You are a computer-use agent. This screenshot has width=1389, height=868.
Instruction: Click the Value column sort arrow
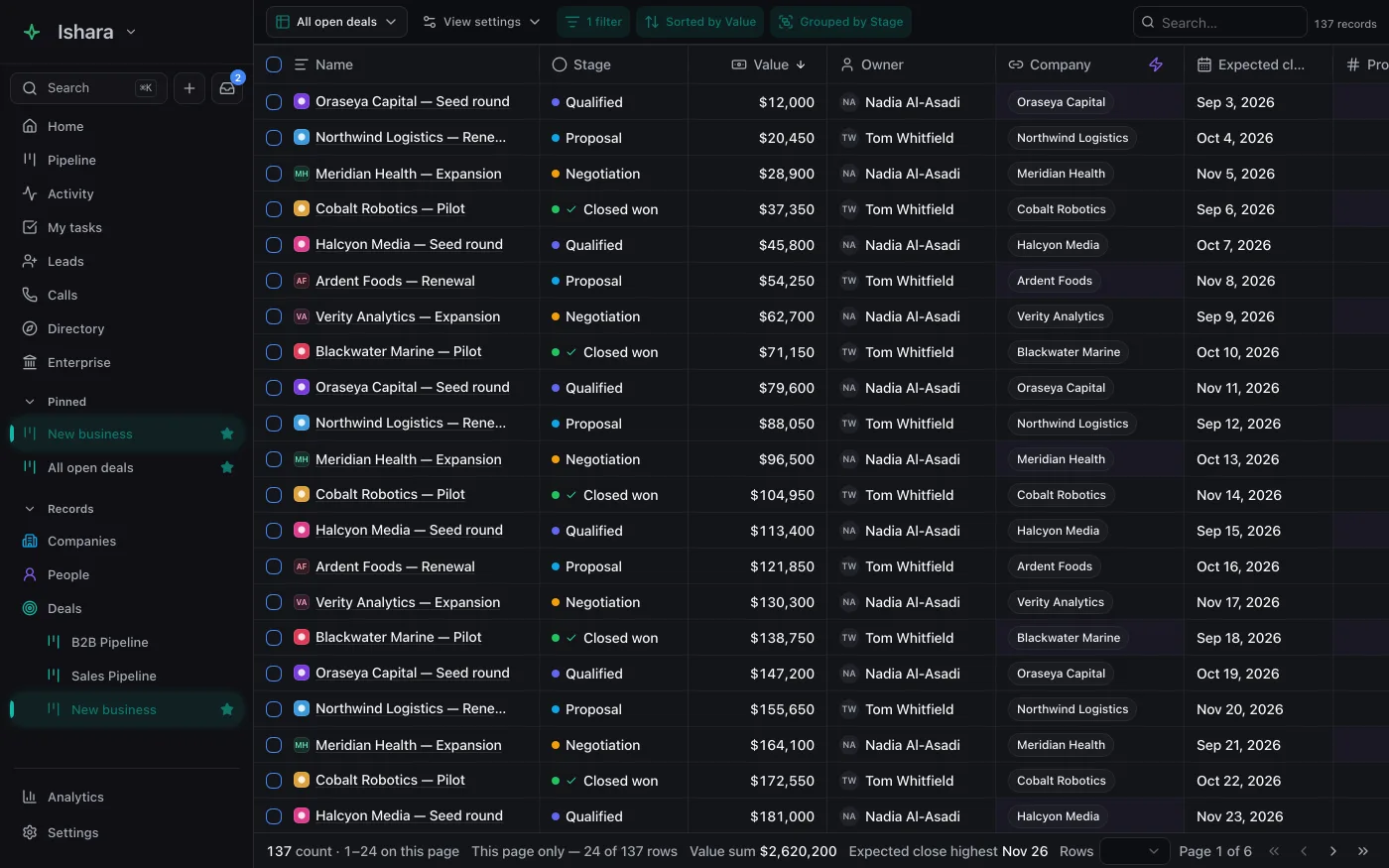point(801,64)
